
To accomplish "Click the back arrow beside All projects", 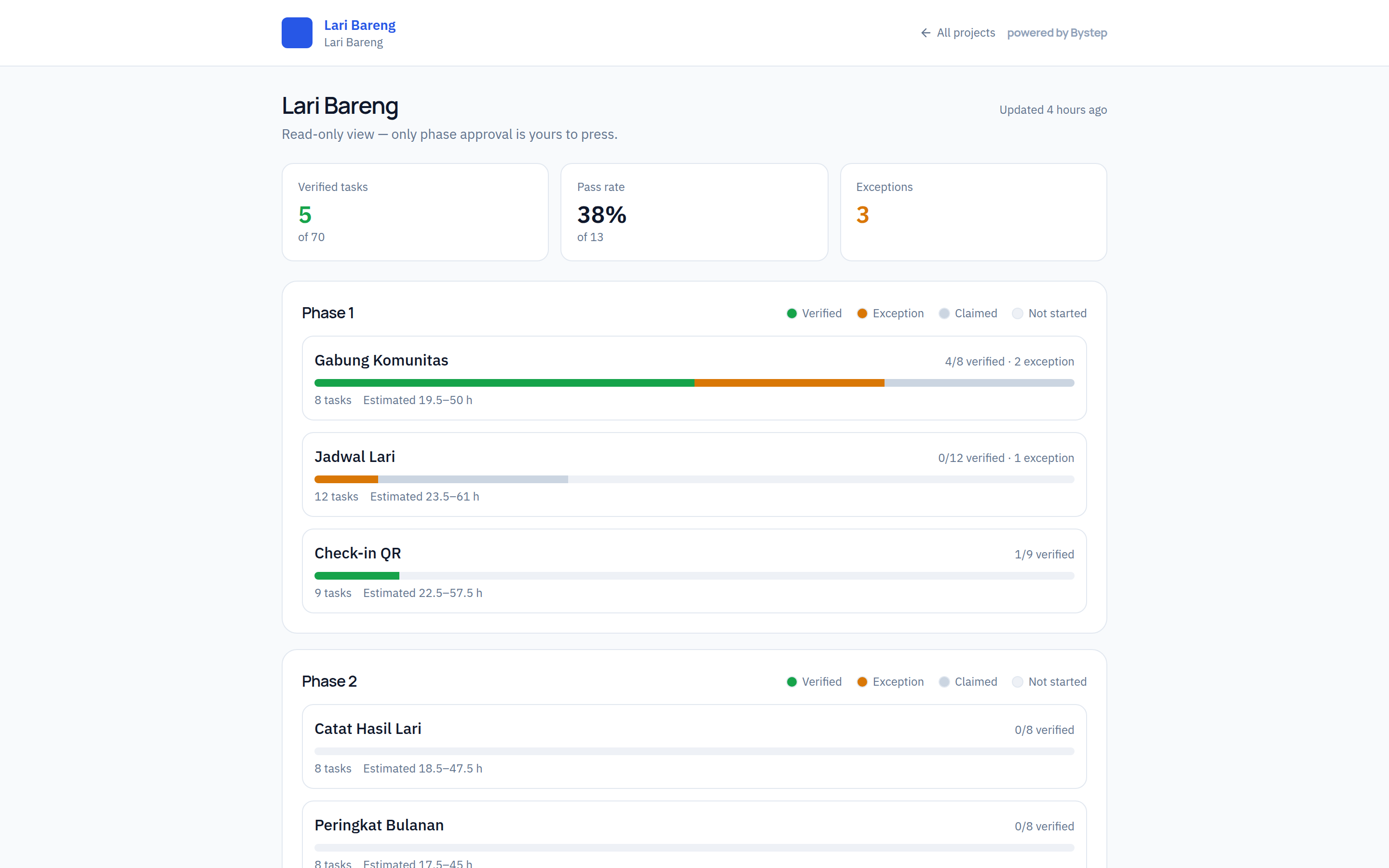I will pyautogui.click(x=925, y=33).
